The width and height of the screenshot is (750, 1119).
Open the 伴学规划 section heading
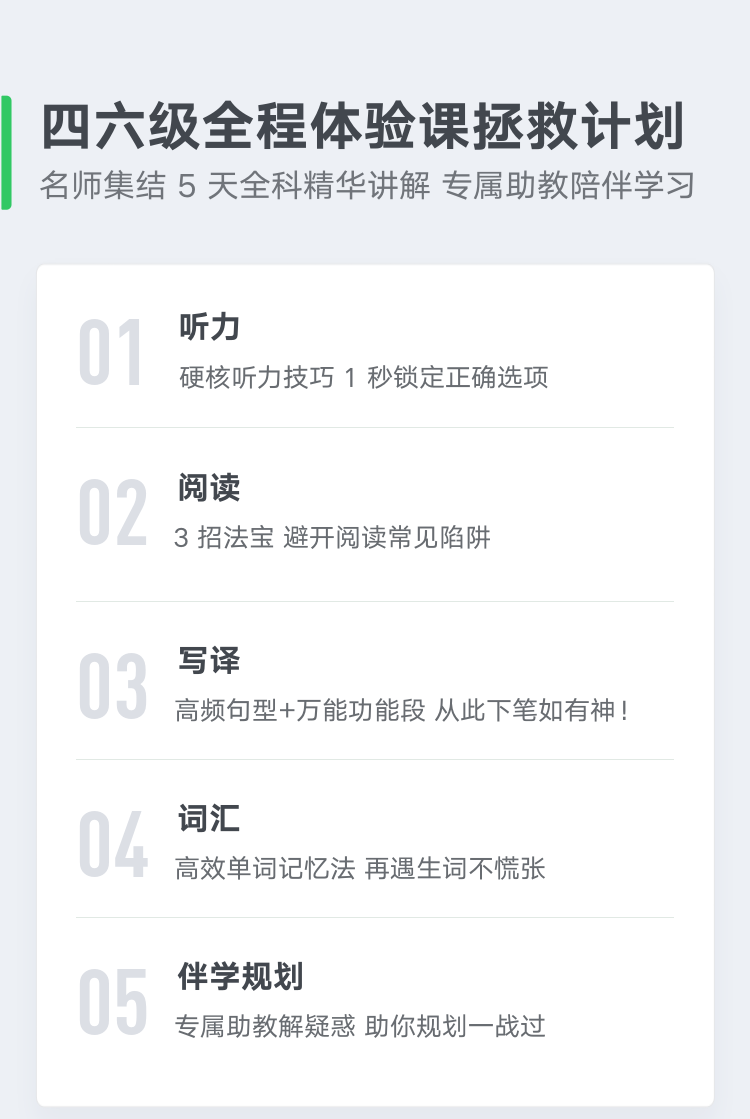[x=240, y=976]
